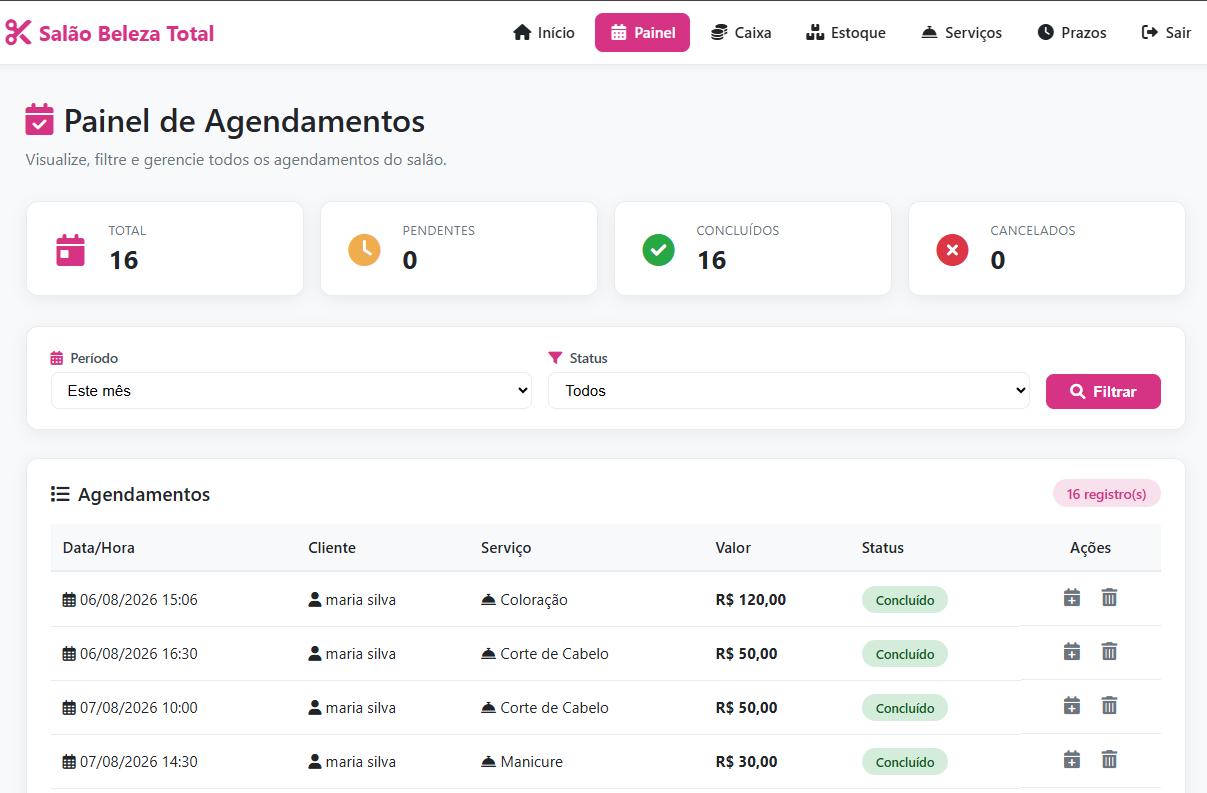Click trash icon for 06/08/2026 16:30 row
The image size is (1207, 793).
click(x=1109, y=652)
